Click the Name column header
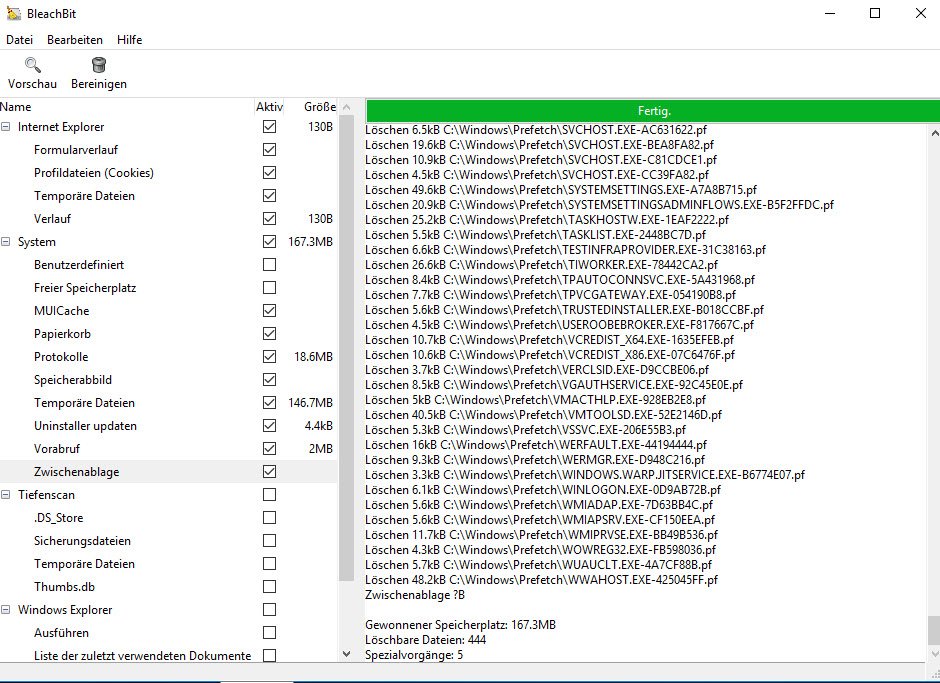Screen dimensions: 940x683 pos(16,107)
